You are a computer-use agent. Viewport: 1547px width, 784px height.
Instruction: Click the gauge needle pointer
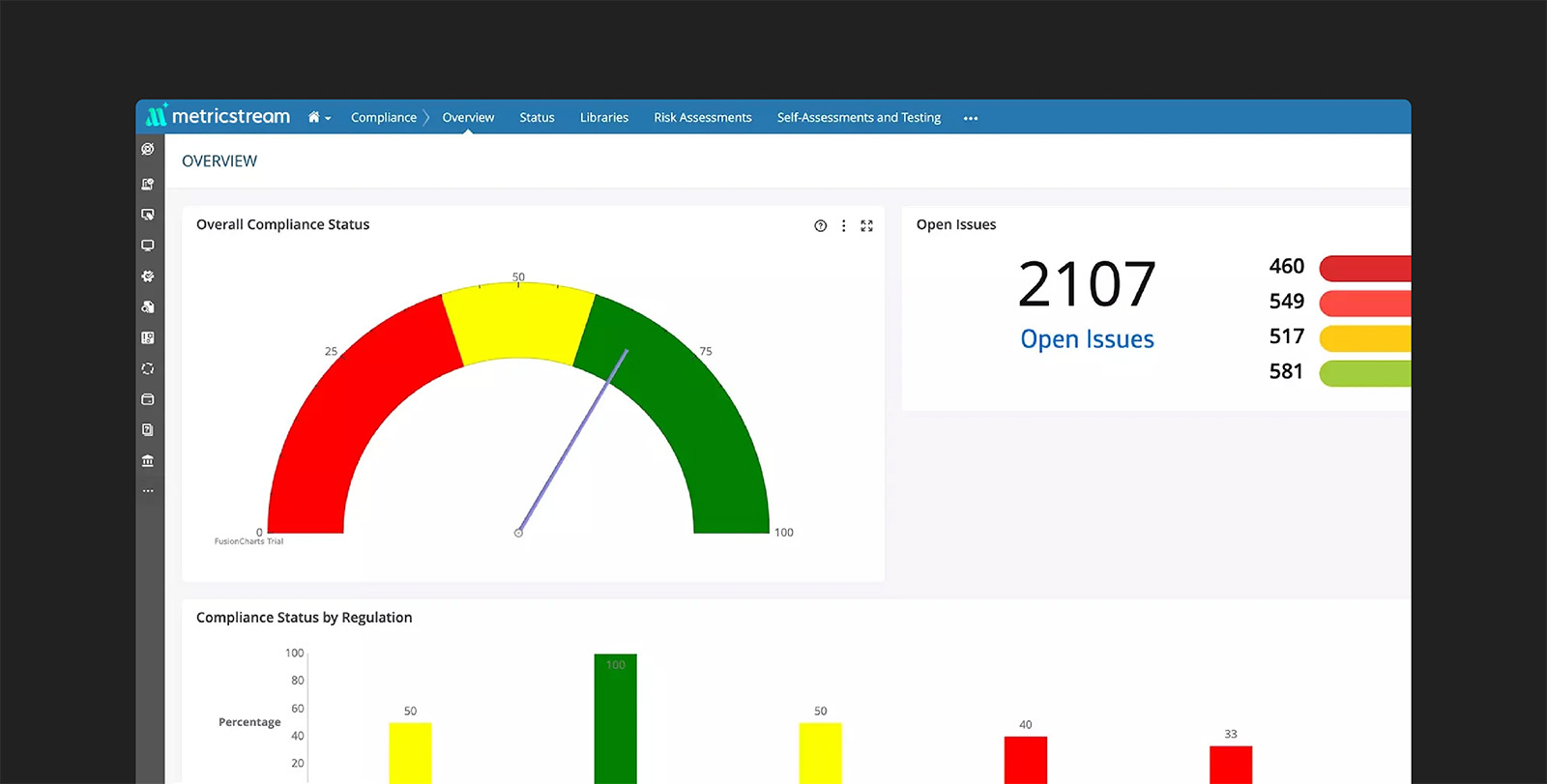(x=572, y=441)
